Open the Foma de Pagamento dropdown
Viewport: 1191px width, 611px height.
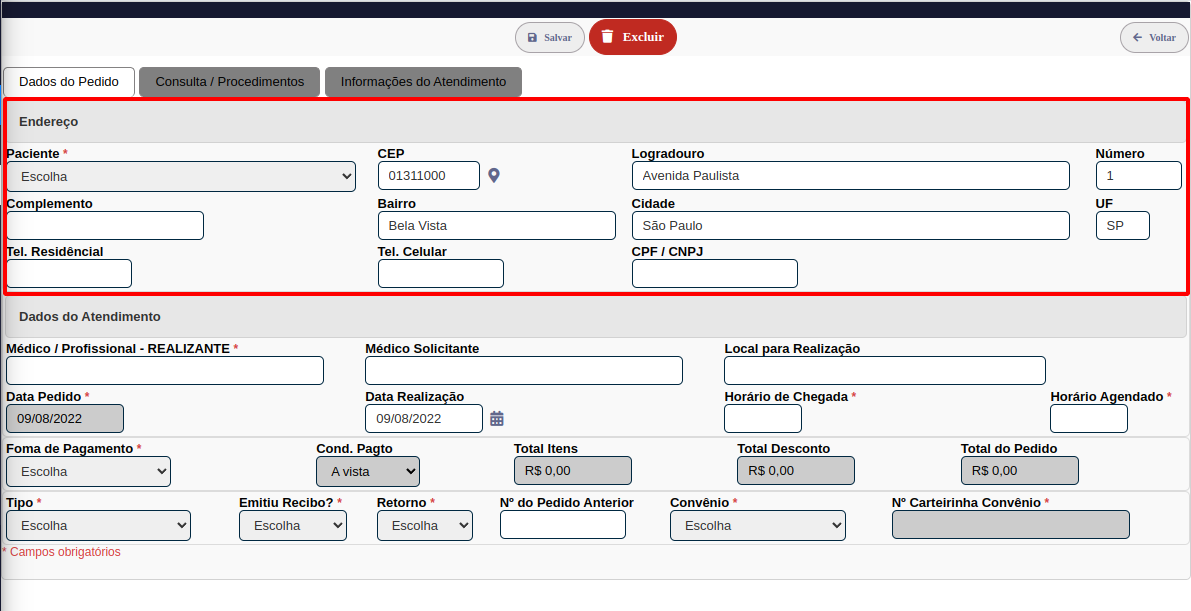88,471
